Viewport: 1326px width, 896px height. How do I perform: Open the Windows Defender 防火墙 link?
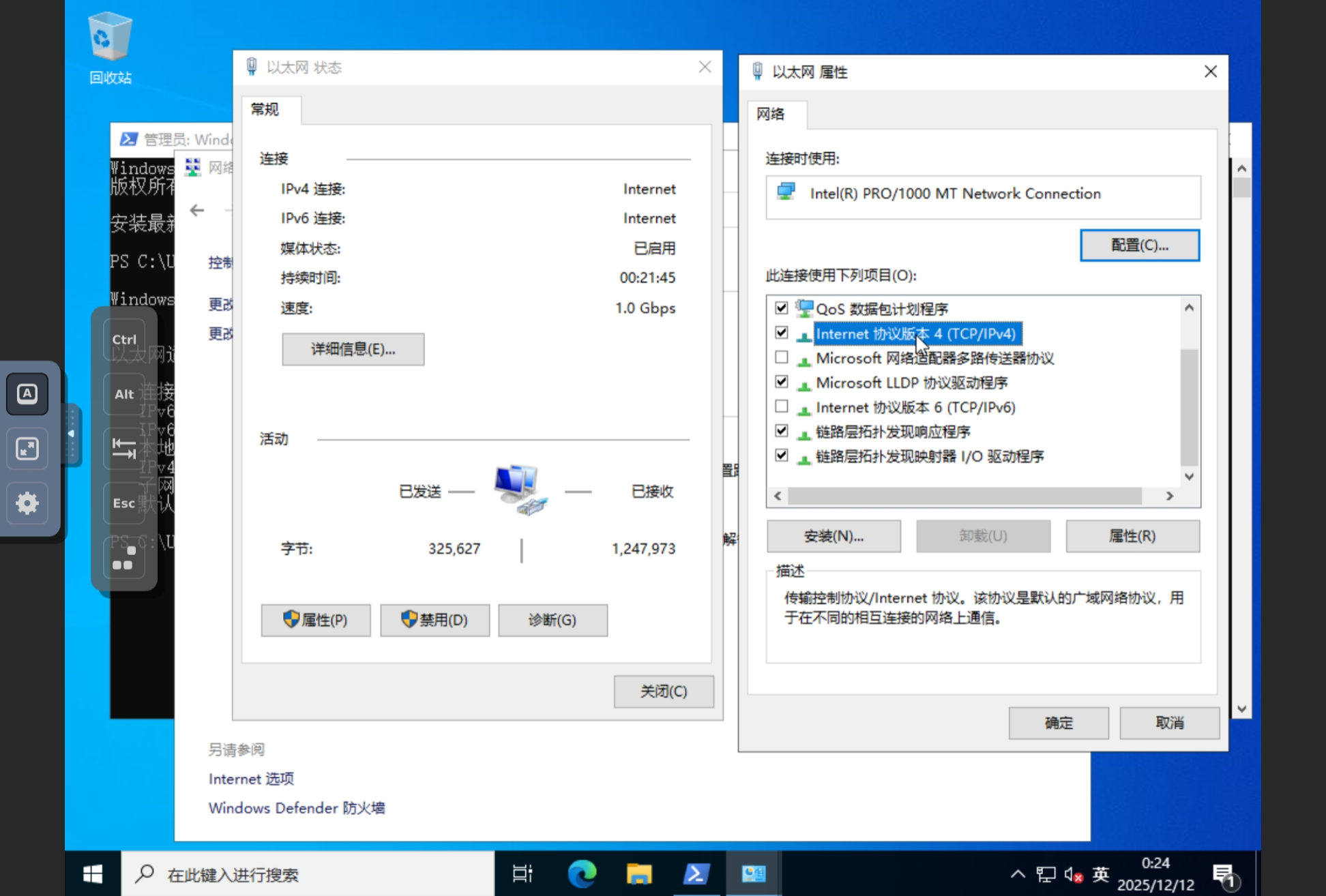[x=297, y=808]
